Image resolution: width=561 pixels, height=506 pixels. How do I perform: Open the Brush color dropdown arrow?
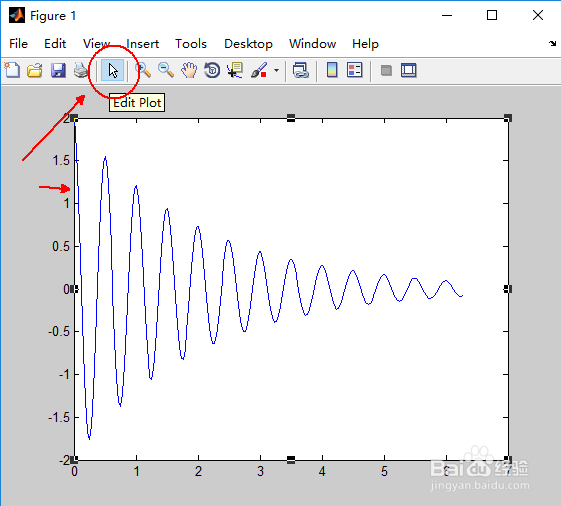point(276,70)
